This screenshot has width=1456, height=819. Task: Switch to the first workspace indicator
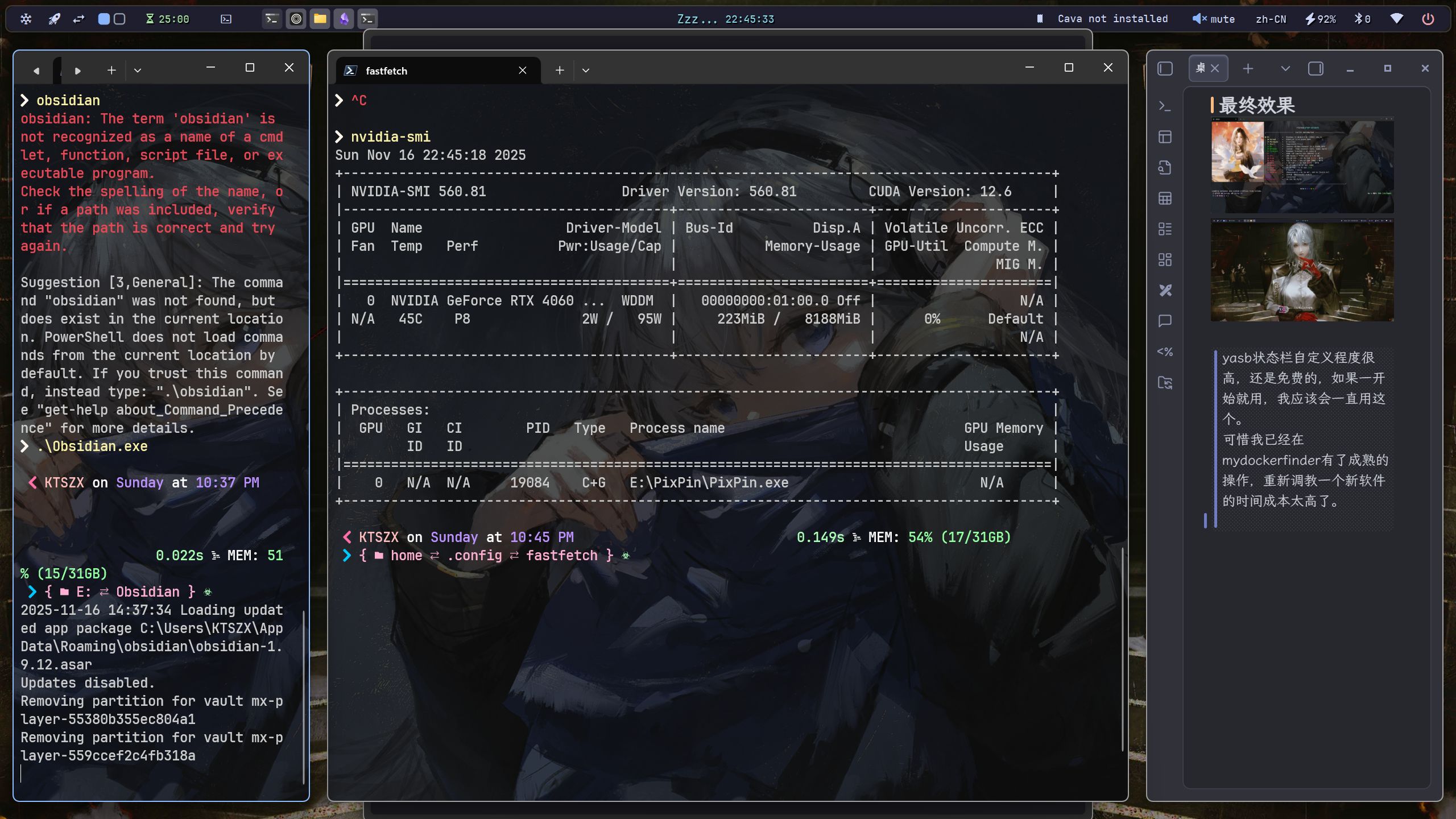coord(104,19)
